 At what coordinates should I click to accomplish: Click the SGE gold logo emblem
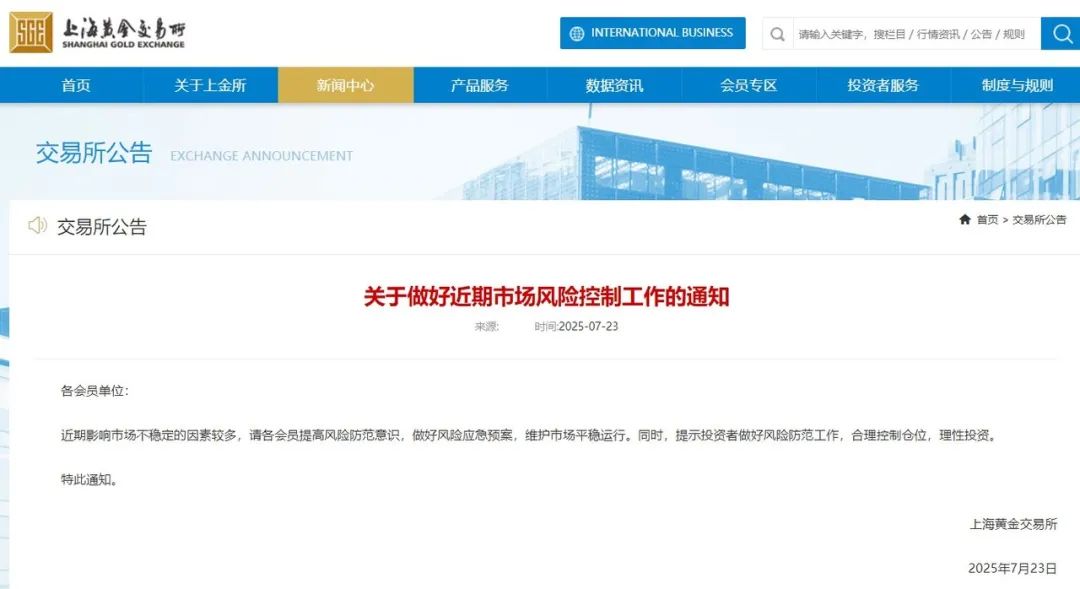(x=31, y=33)
